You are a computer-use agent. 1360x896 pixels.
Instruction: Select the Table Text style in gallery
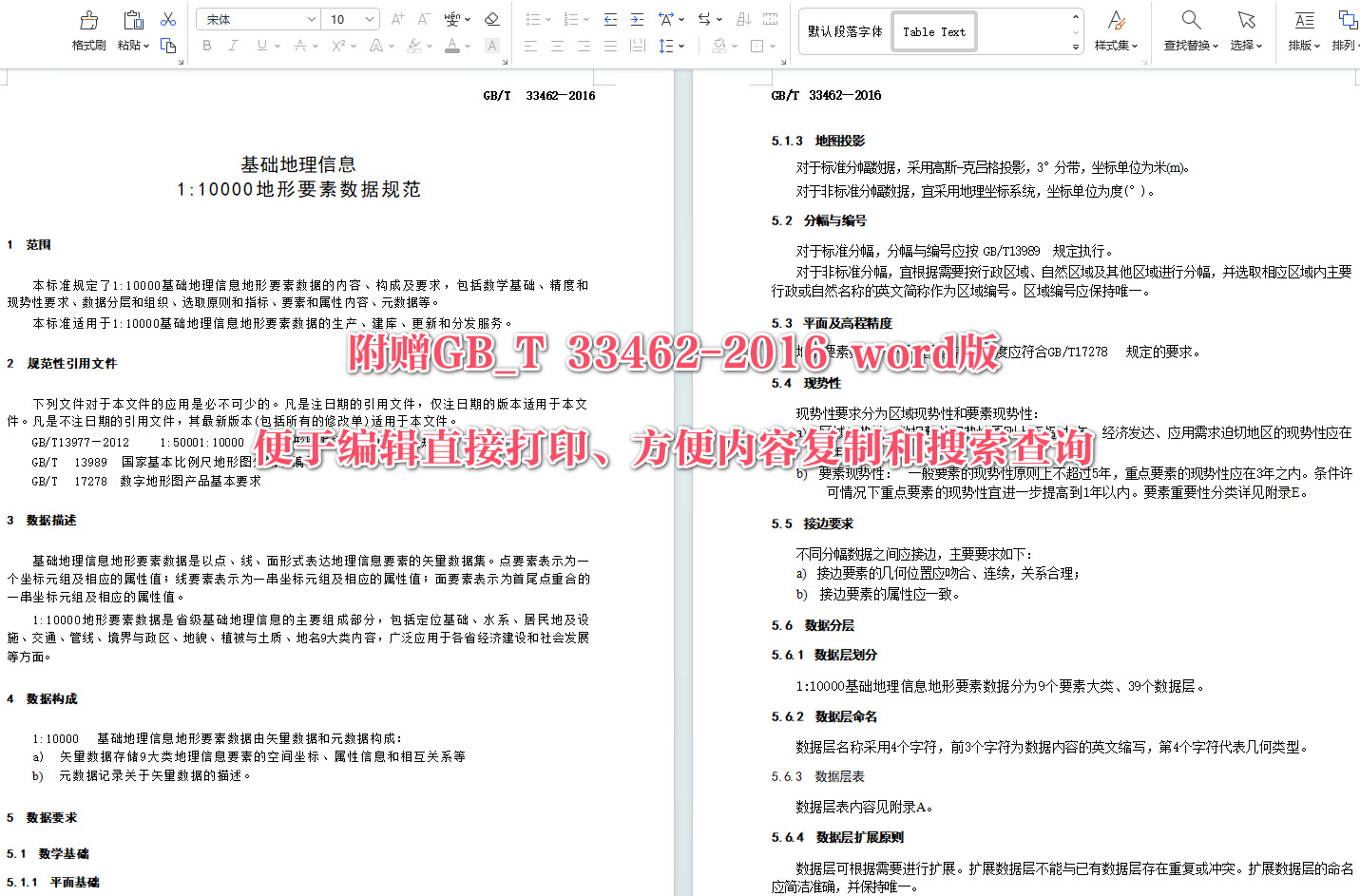point(934,30)
